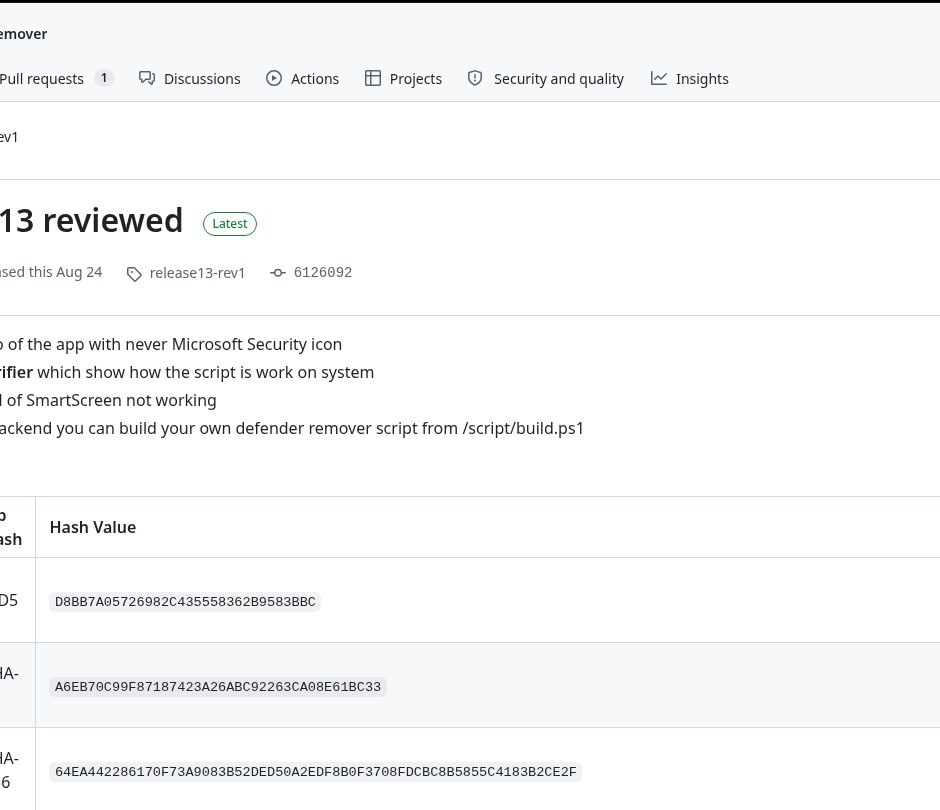The width and height of the screenshot is (940, 810).
Task: Click the line mentioning Microsoft Security icon
Action: 171,344
